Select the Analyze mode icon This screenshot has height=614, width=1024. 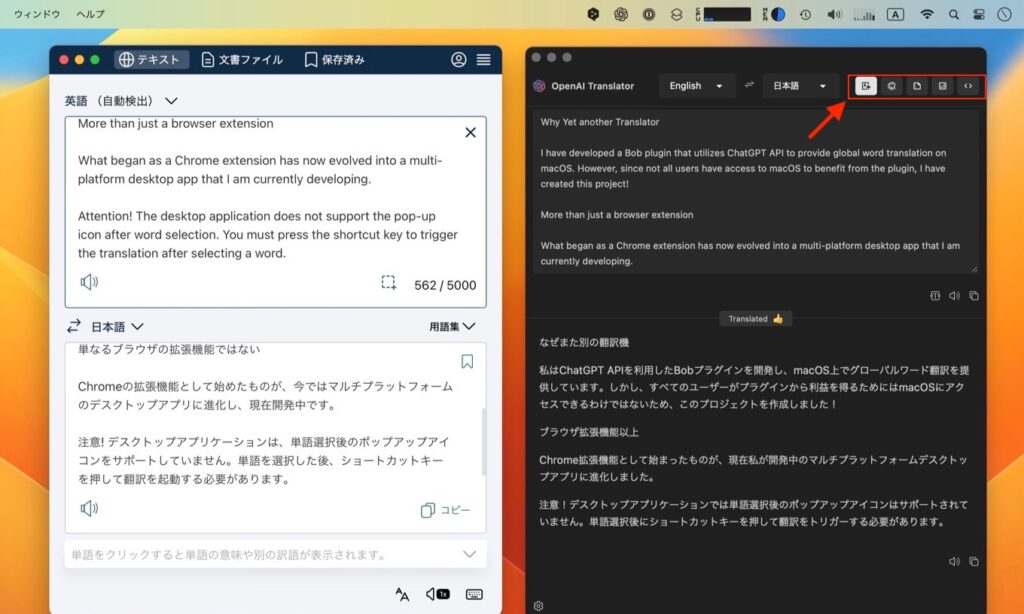[943, 86]
